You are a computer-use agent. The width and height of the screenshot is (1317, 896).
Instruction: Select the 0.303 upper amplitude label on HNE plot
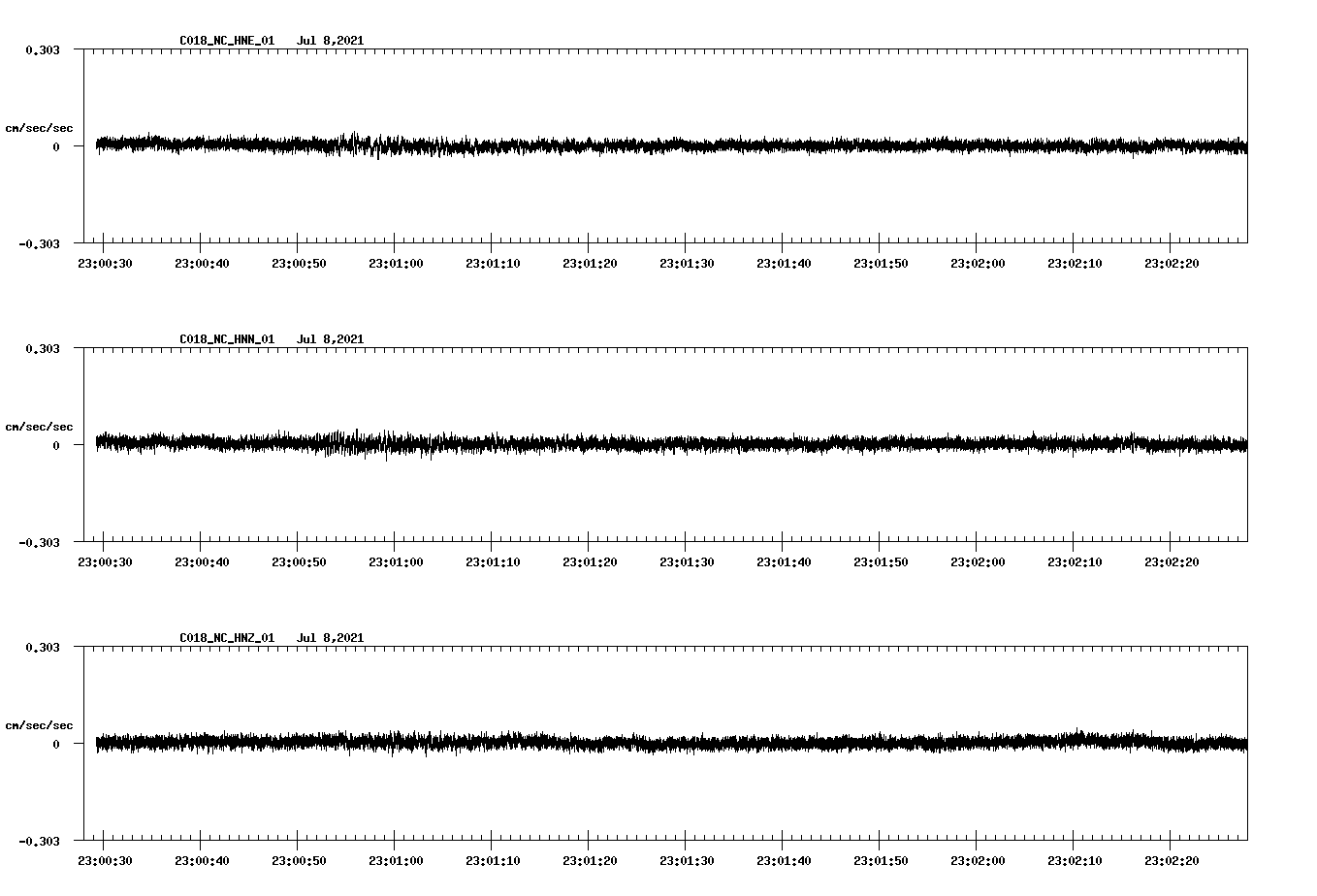[x=46, y=49]
